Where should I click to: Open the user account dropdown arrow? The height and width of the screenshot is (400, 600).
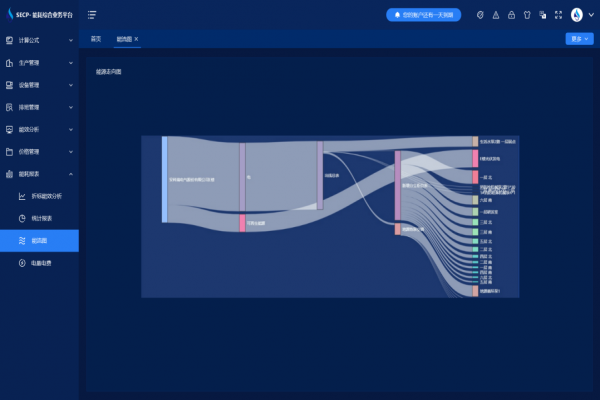[x=590, y=15]
